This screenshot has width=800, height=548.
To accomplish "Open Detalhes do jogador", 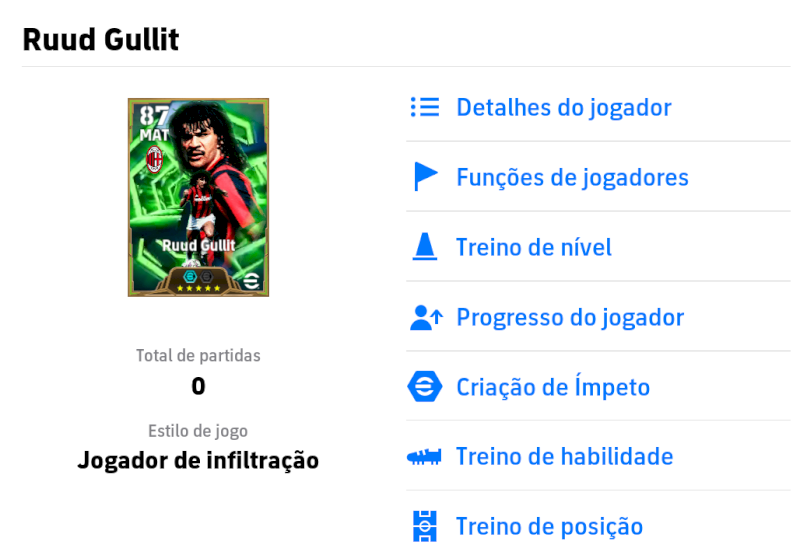I will [563, 108].
